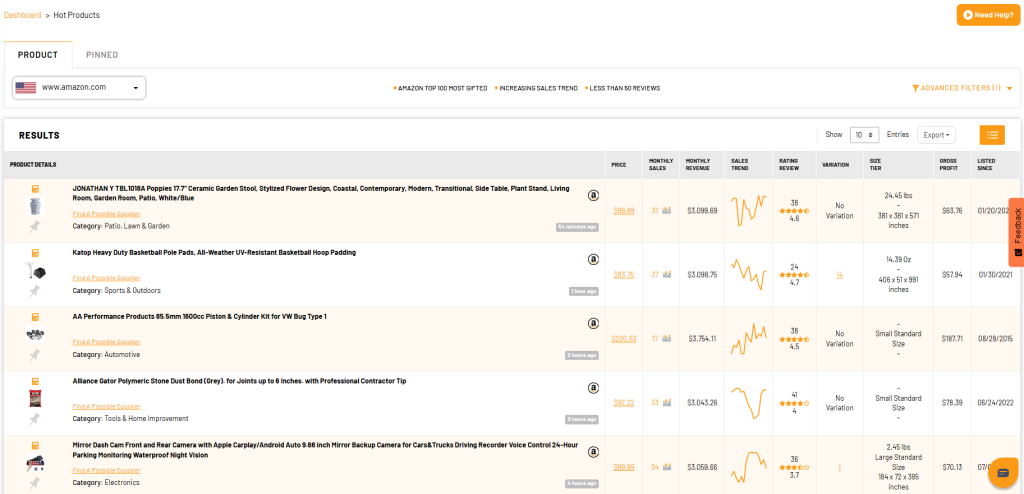
Task: View sales trend sparkline for JONATHAN Y stool
Action: click(x=748, y=210)
